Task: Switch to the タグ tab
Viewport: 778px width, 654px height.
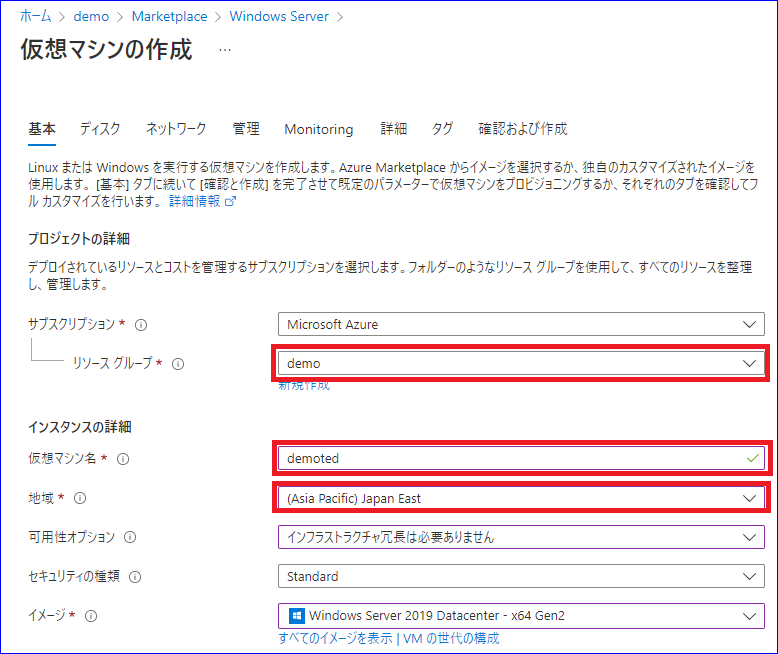Action: point(442,129)
